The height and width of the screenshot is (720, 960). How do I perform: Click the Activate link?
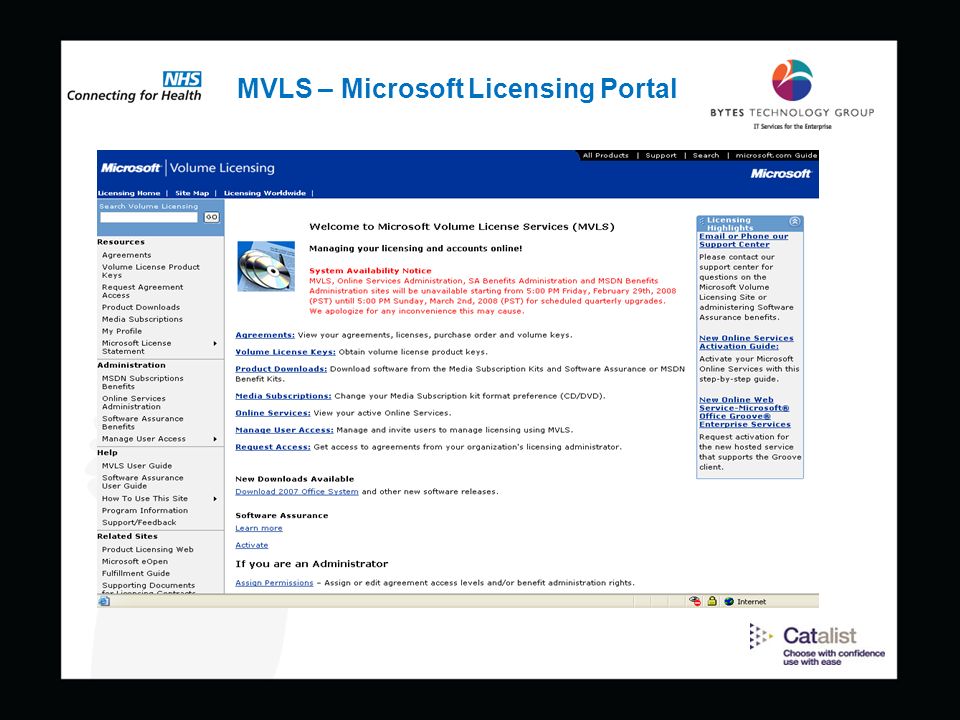(x=252, y=546)
